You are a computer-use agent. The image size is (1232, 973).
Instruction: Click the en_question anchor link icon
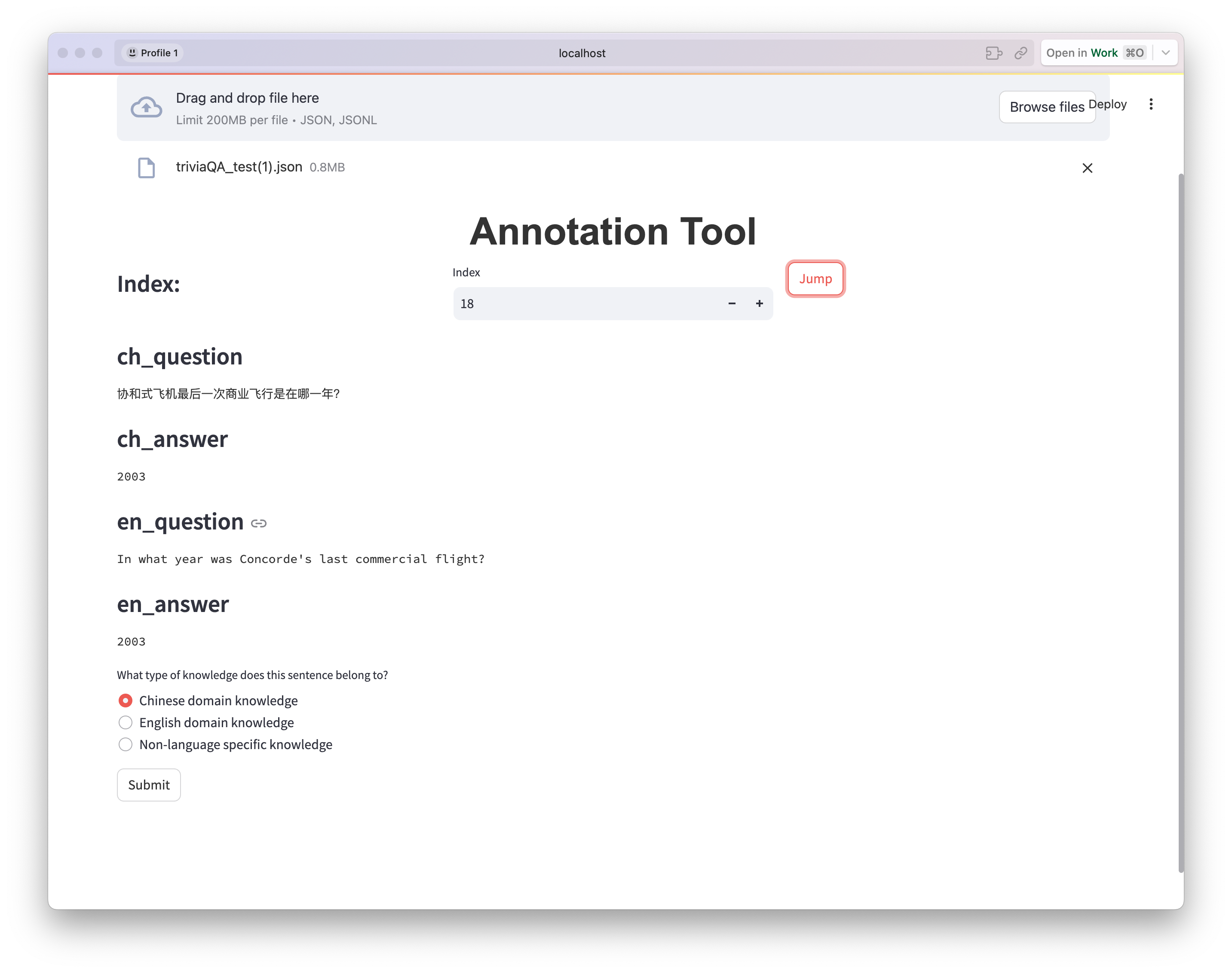(x=259, y=523)
